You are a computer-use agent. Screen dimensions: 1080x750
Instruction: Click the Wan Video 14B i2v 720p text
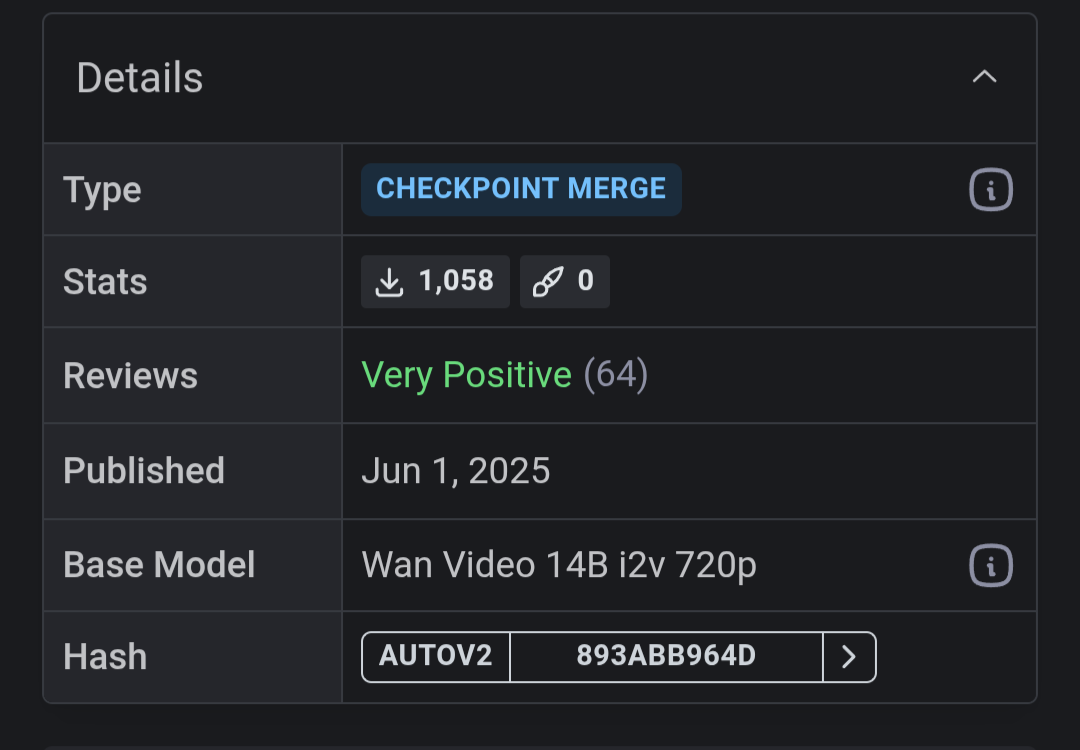[559, 565]
